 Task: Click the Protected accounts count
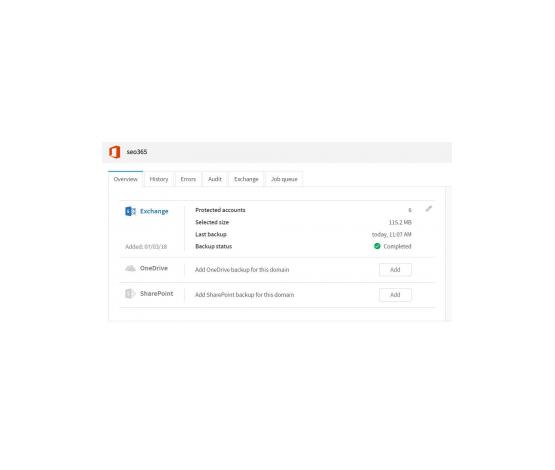[410, 210]
